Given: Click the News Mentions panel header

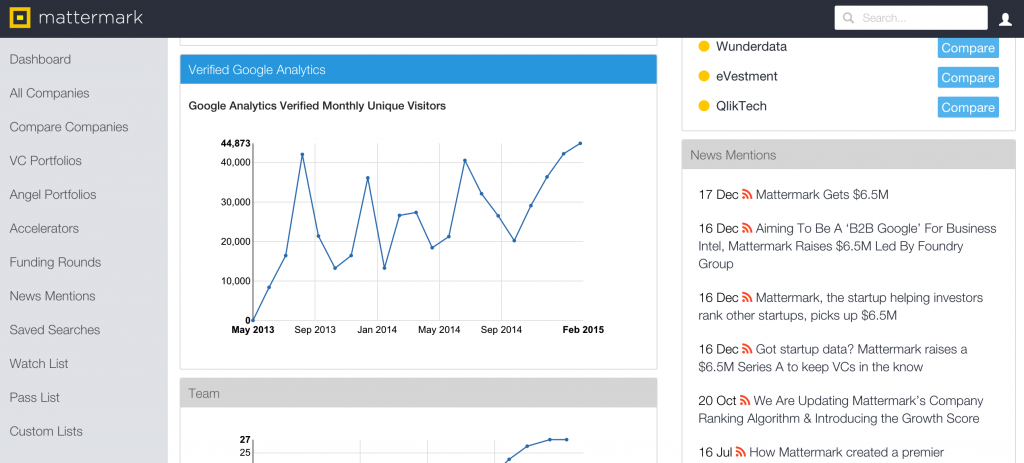Looking at the screenshot, I should point(848,155).
